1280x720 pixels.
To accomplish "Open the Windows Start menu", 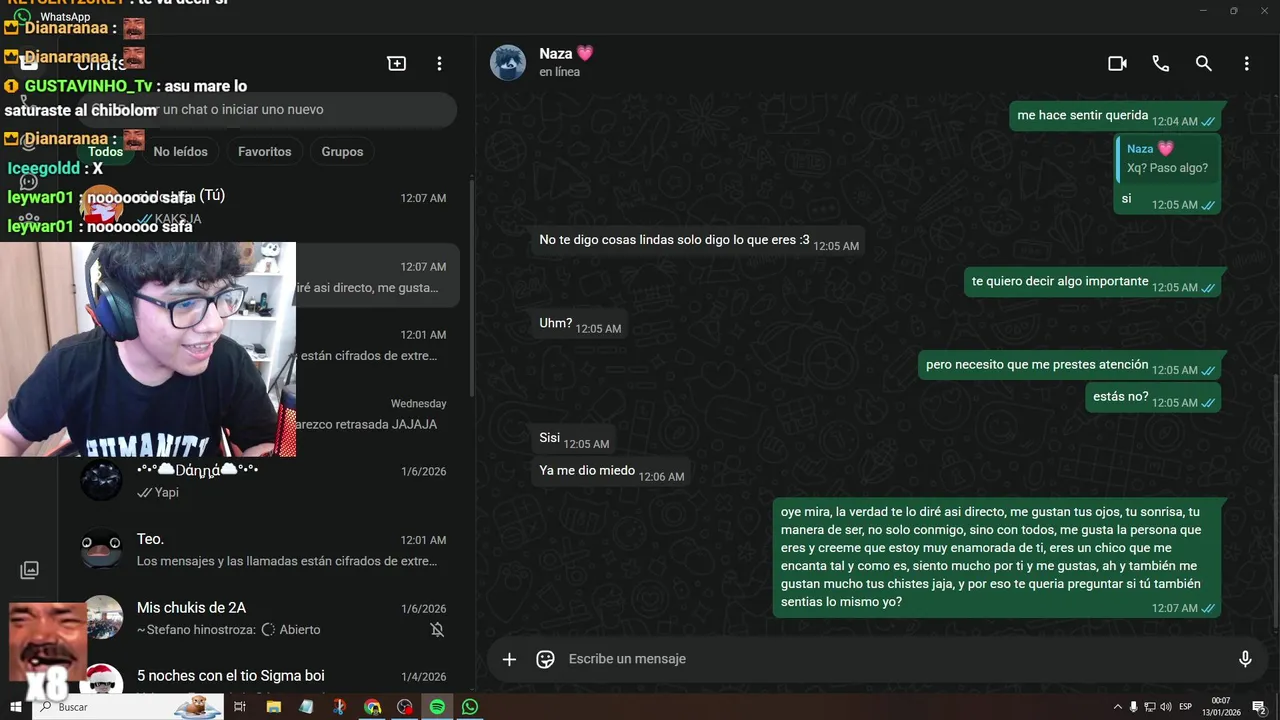I will click(x=15, y=707).
